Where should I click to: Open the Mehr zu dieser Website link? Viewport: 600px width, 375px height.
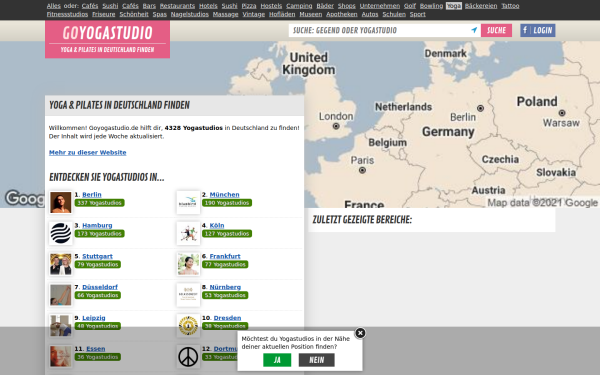click(x=88, y=152)
